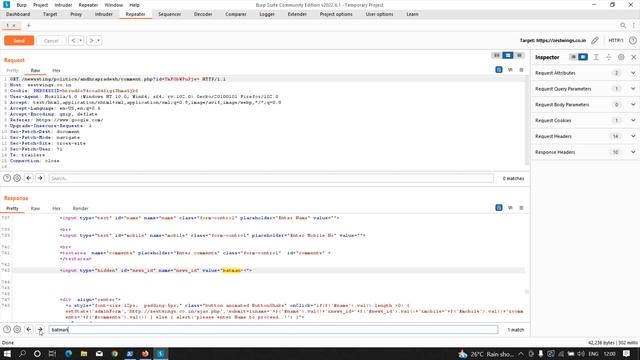Viewport: 640px width, 360px height.
Task: Open Request pane hamburger options menu
Action: point(521,70)
